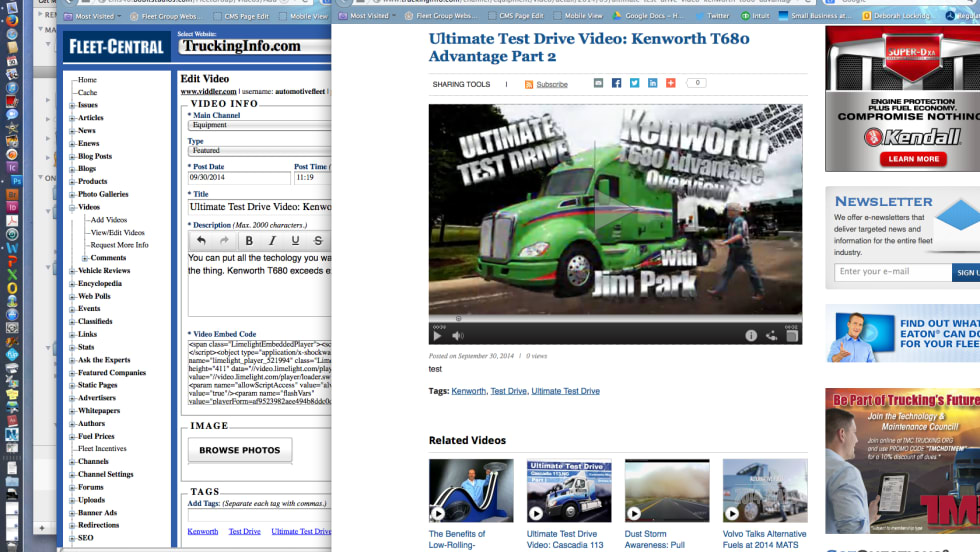The height and width of the screenshot is (552, 980).
Task: Select View/Edit Videos in the sidebar
Action: (x=117, y=233)
